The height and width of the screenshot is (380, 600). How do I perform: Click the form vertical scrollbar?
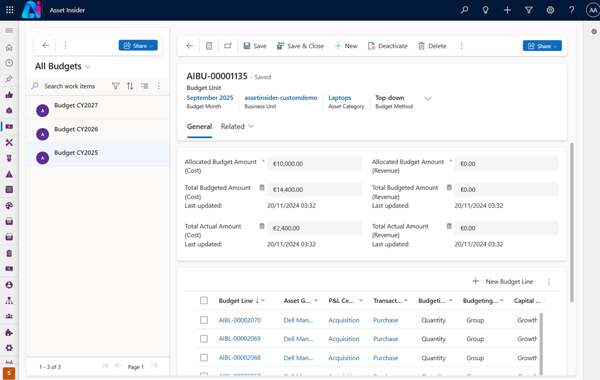[572, 222]
